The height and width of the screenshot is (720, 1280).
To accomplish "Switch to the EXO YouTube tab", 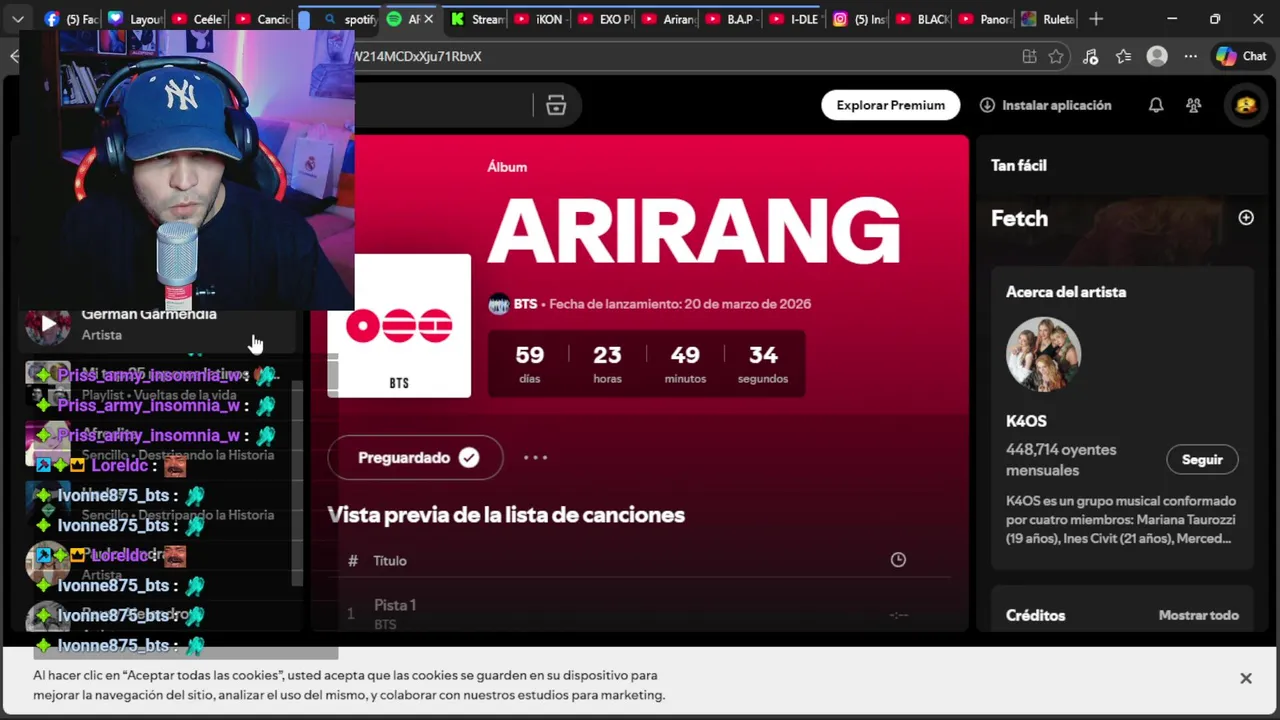I will point(603,19).
